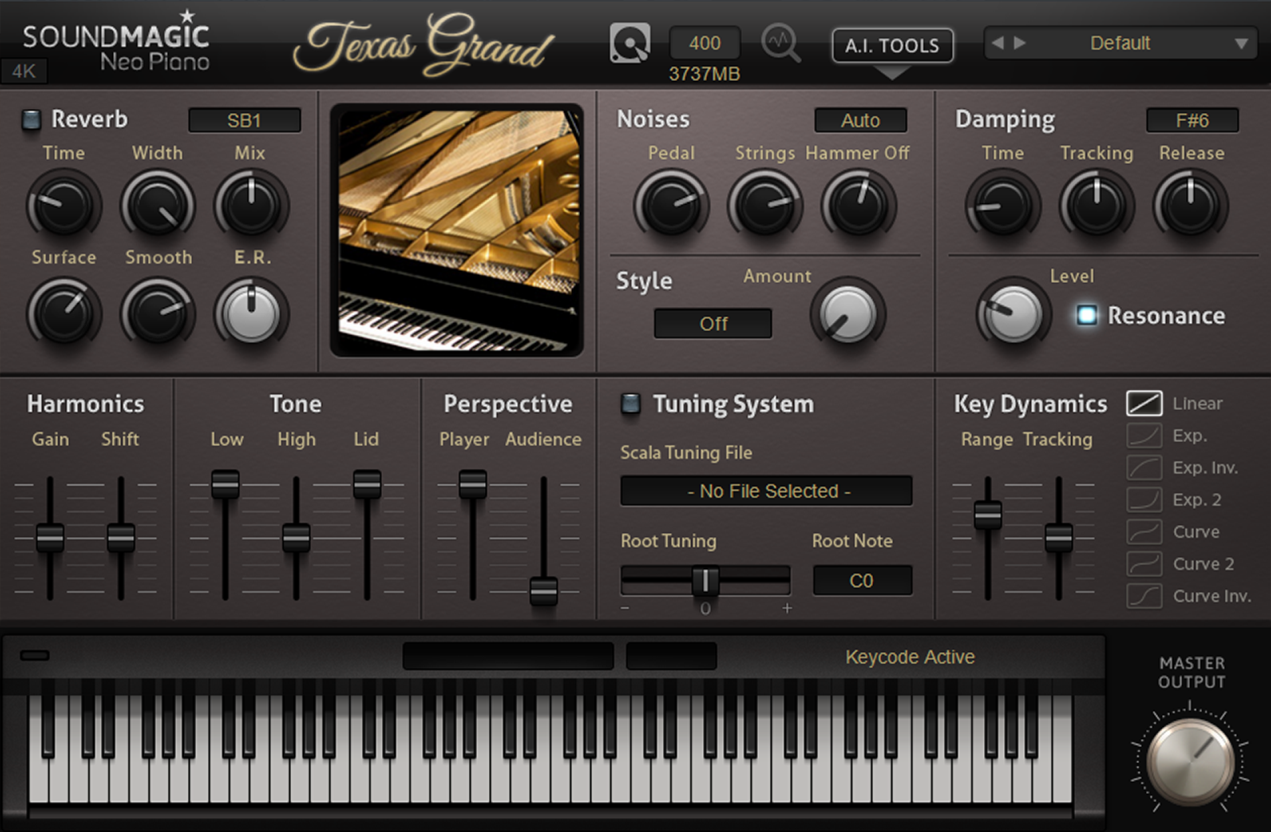Select the Linear key dynamics curve icon
This screenshot has height=832, width=1271.
(1144, 403)
